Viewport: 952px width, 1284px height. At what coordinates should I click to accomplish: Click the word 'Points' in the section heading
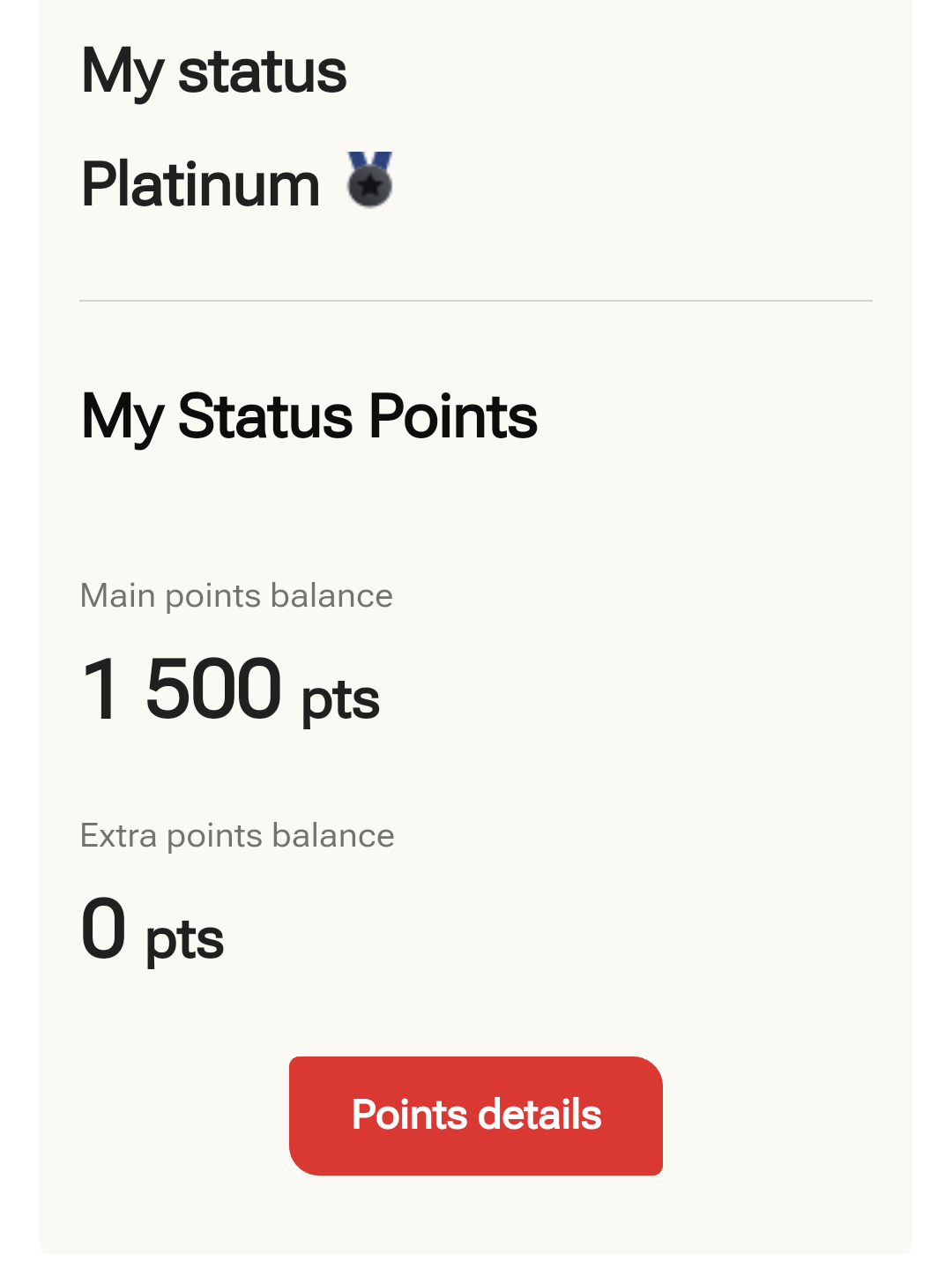point(453,416)
